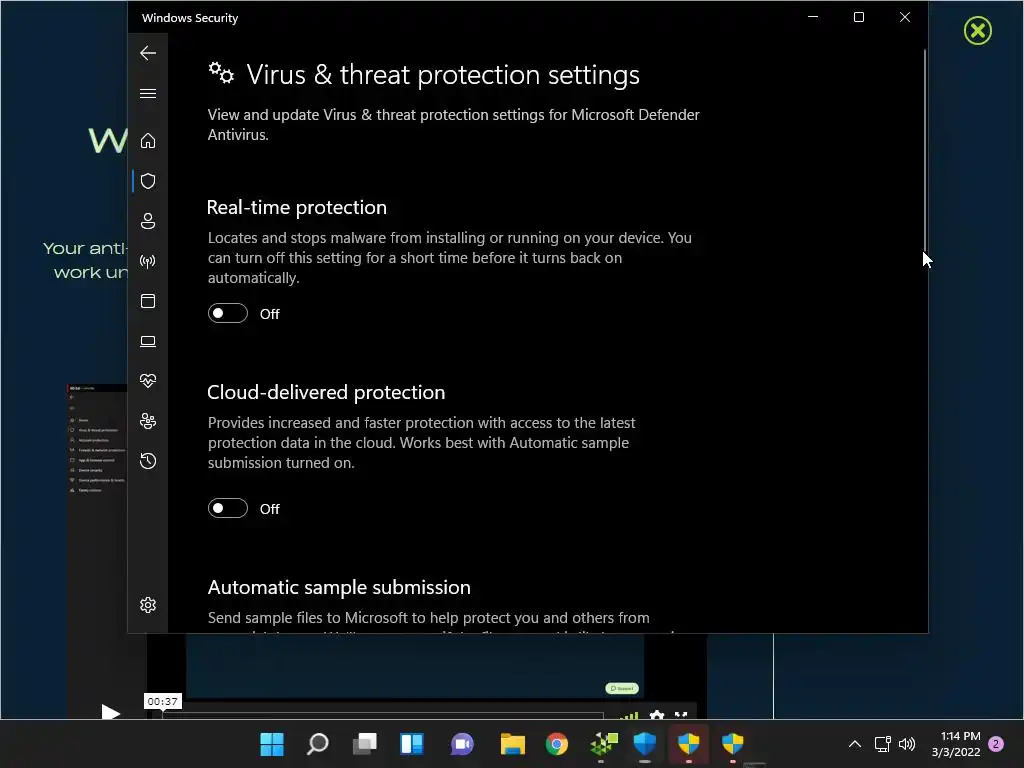The image size is (1024, 768).
Task: Open Family options icon in sidebar
Action: (148, 421)
